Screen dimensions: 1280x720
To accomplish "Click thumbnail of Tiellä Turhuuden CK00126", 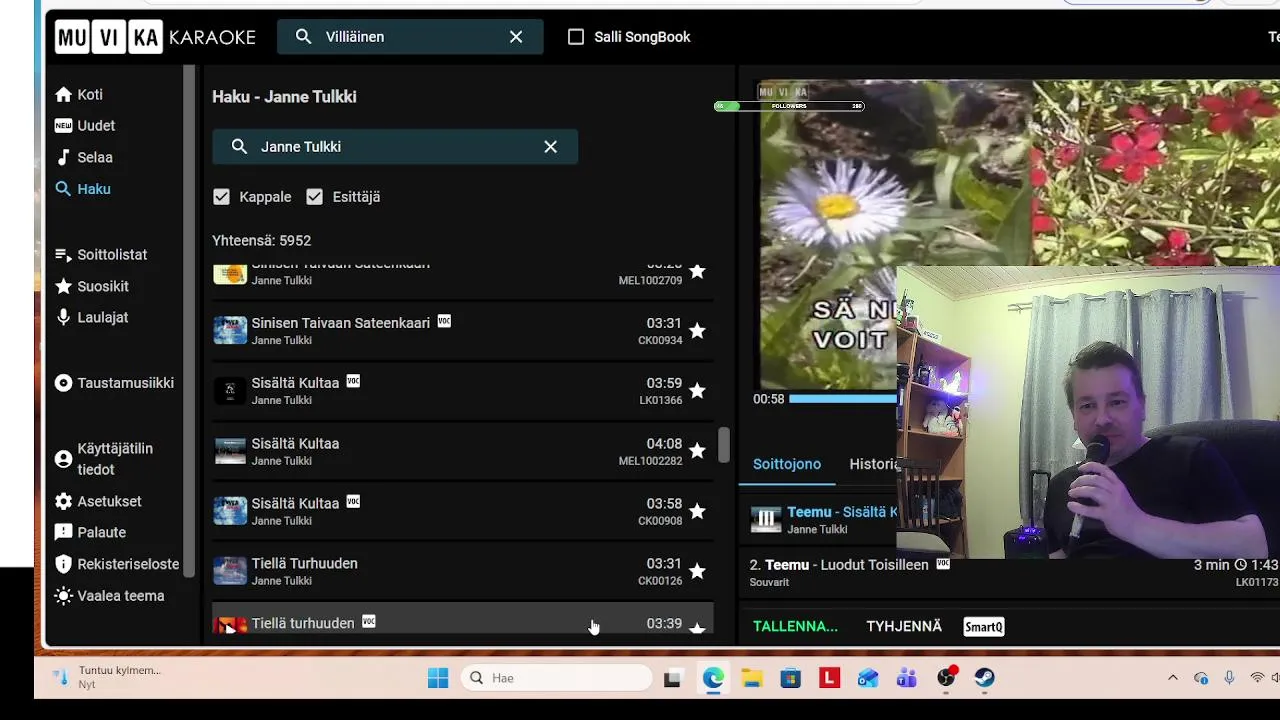I will pyautogui.click(x=230, y=571).
